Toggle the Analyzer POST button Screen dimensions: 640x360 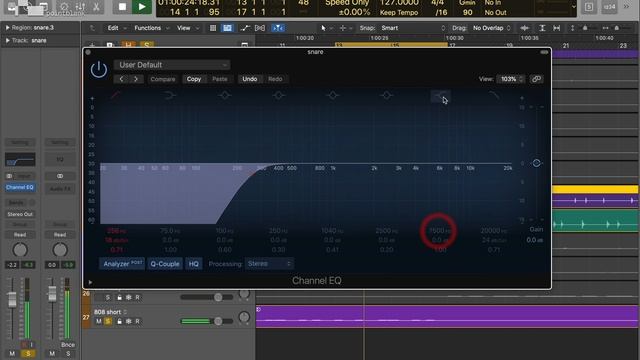[x=122, y=264]
